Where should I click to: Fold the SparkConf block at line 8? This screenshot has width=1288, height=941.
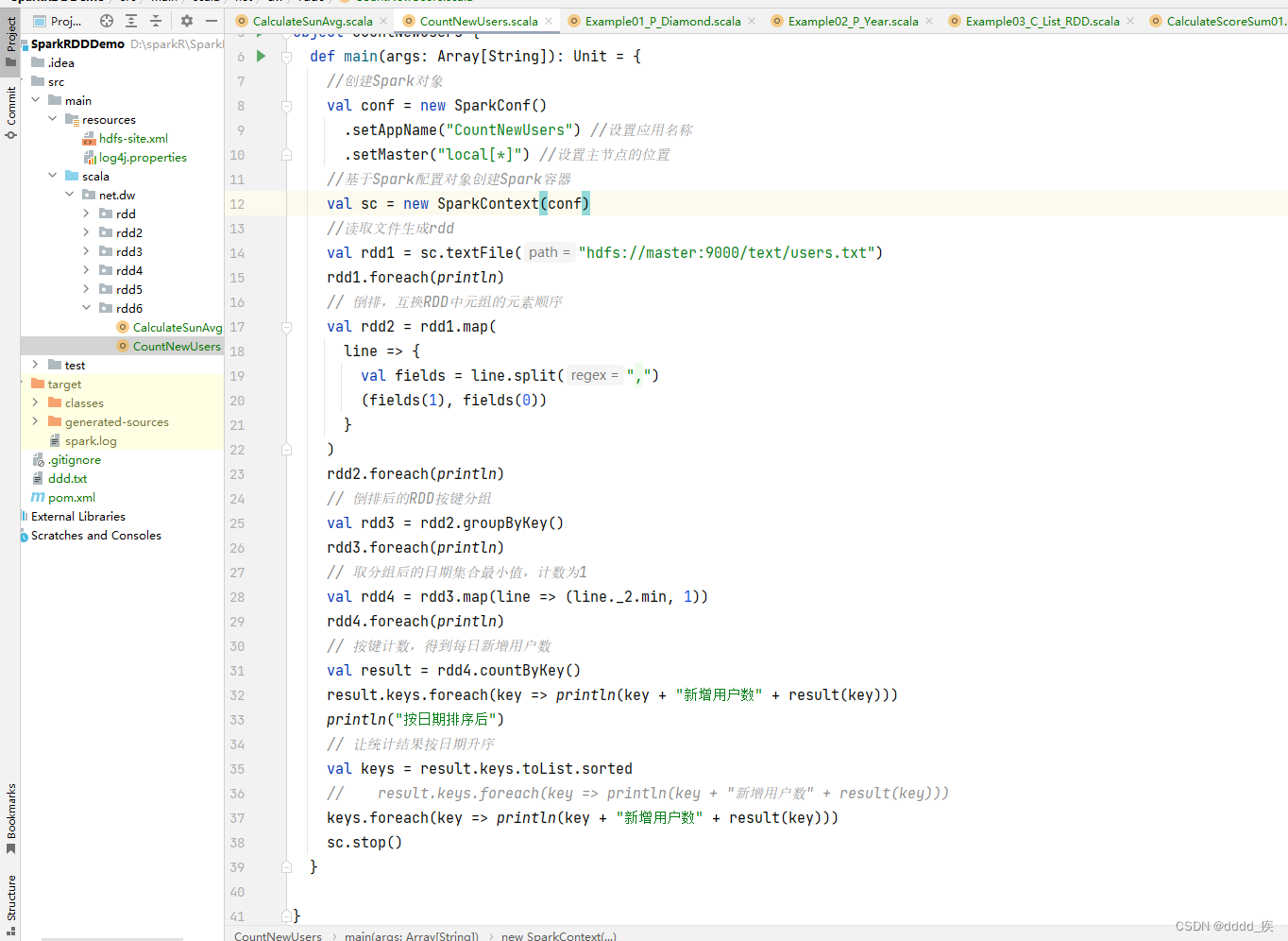[286, 106]
